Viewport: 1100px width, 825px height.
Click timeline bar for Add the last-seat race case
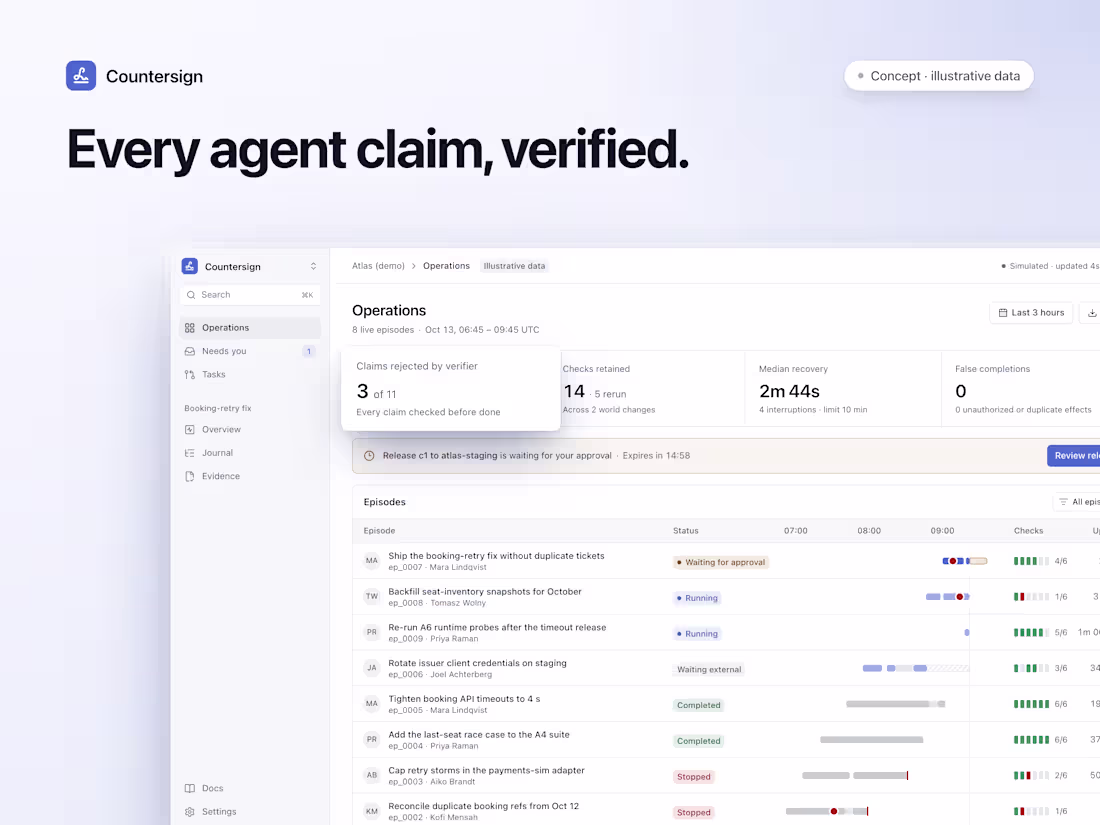(871, 740)
